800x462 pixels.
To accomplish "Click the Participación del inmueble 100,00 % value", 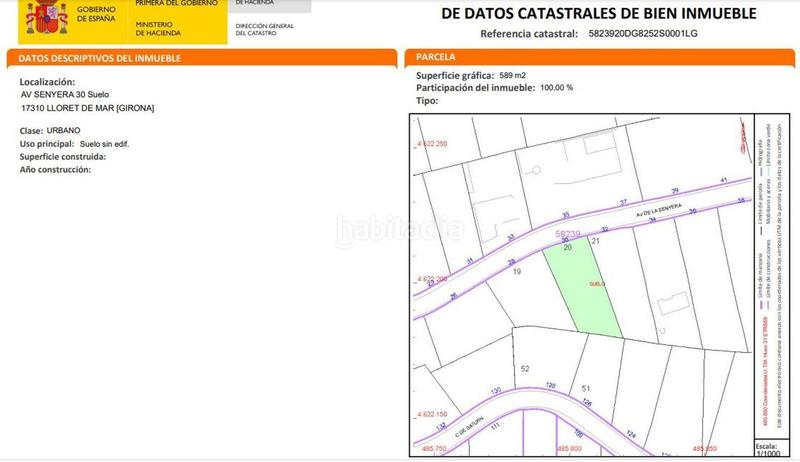I will click(x=557, y=88).
